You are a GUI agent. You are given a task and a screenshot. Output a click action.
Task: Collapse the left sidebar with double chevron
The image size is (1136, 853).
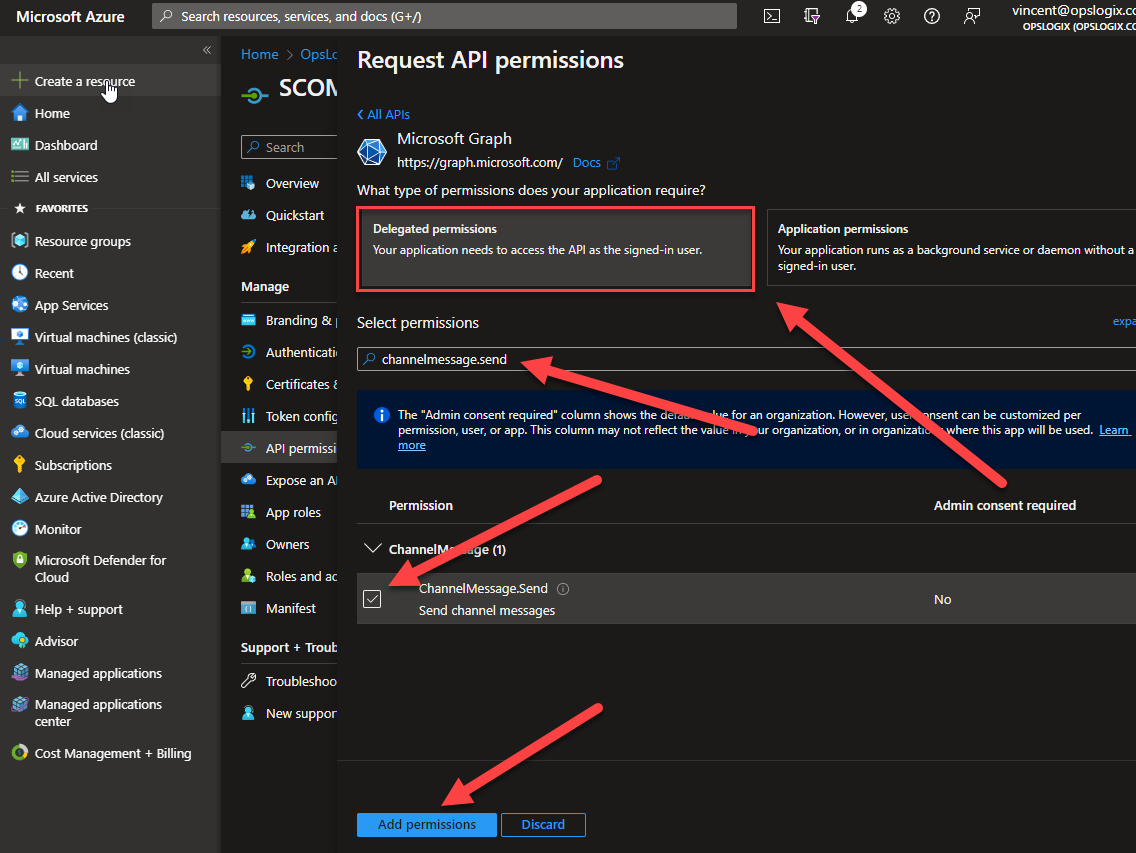pyautogui.click(x=207, y=50)
